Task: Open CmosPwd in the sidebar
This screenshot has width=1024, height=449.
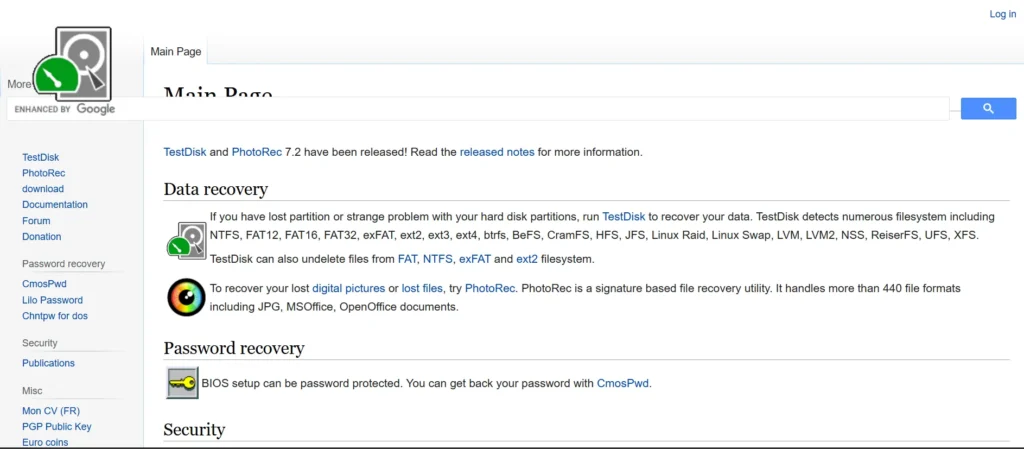Action: tap(44, 284)
